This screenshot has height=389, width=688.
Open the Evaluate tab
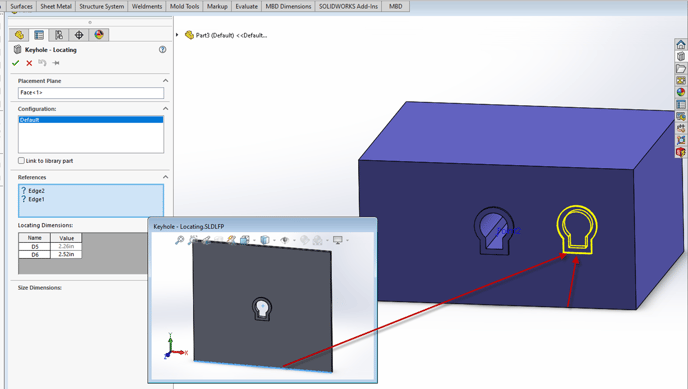point(247,6)
